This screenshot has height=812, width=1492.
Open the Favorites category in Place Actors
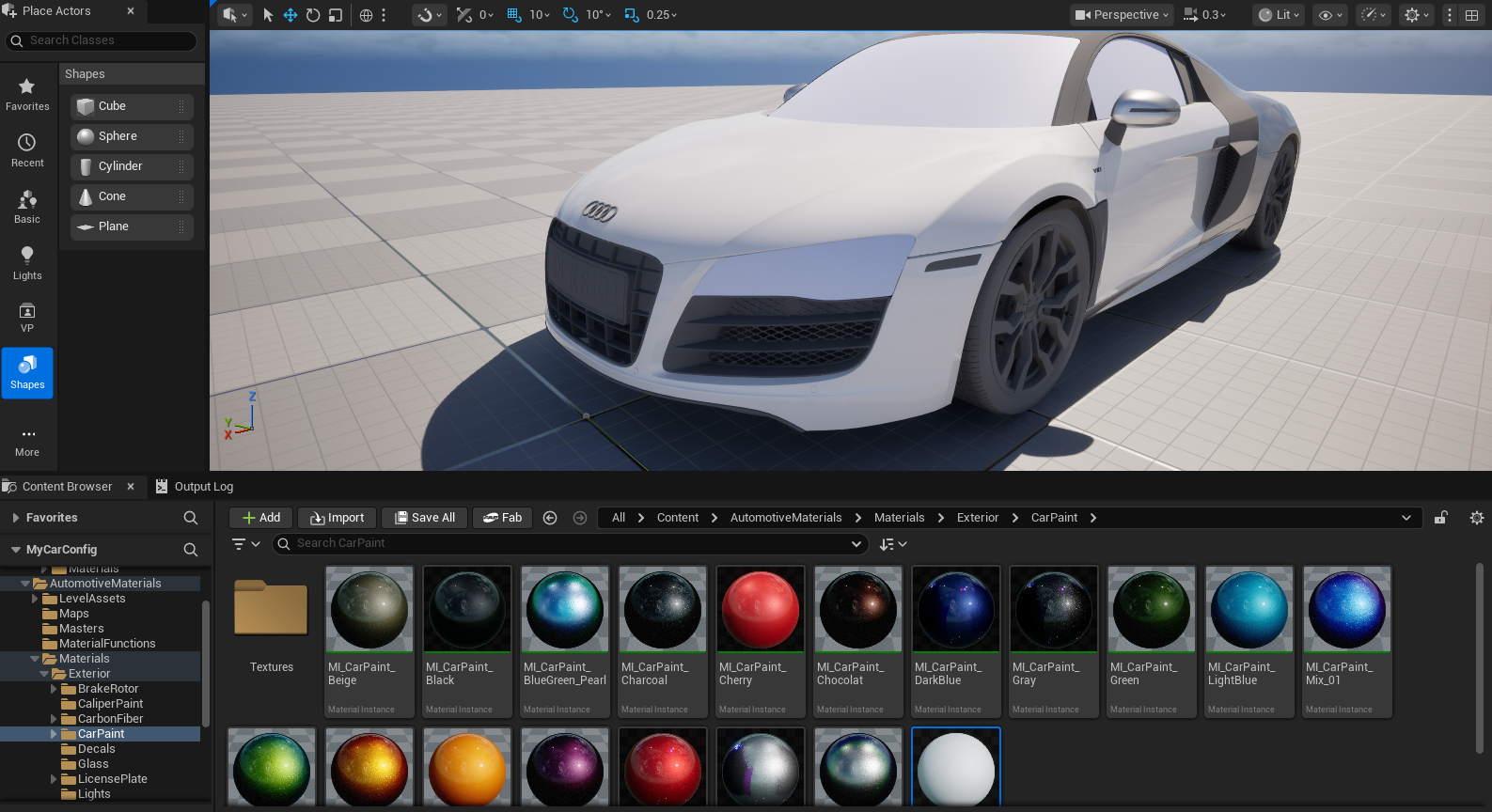27,94
